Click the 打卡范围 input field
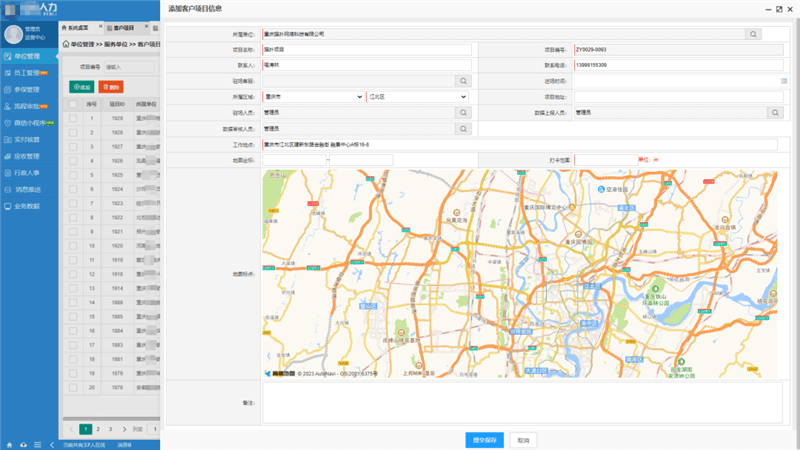This screenshot has height=450, width=800. tap(606, 160)
